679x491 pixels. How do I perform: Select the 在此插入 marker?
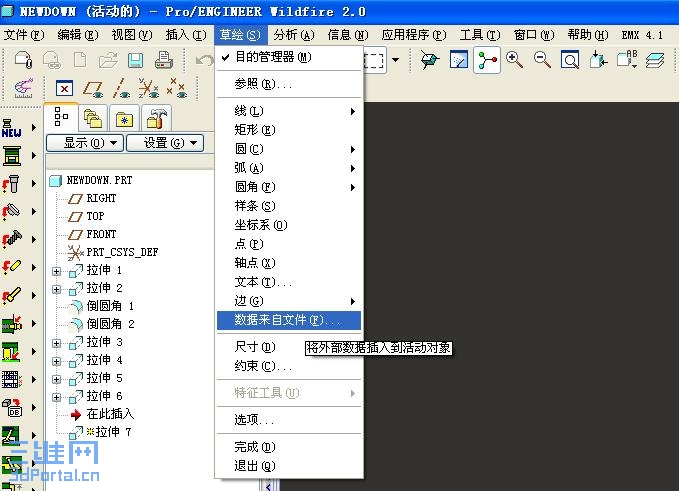pos(110,414)
